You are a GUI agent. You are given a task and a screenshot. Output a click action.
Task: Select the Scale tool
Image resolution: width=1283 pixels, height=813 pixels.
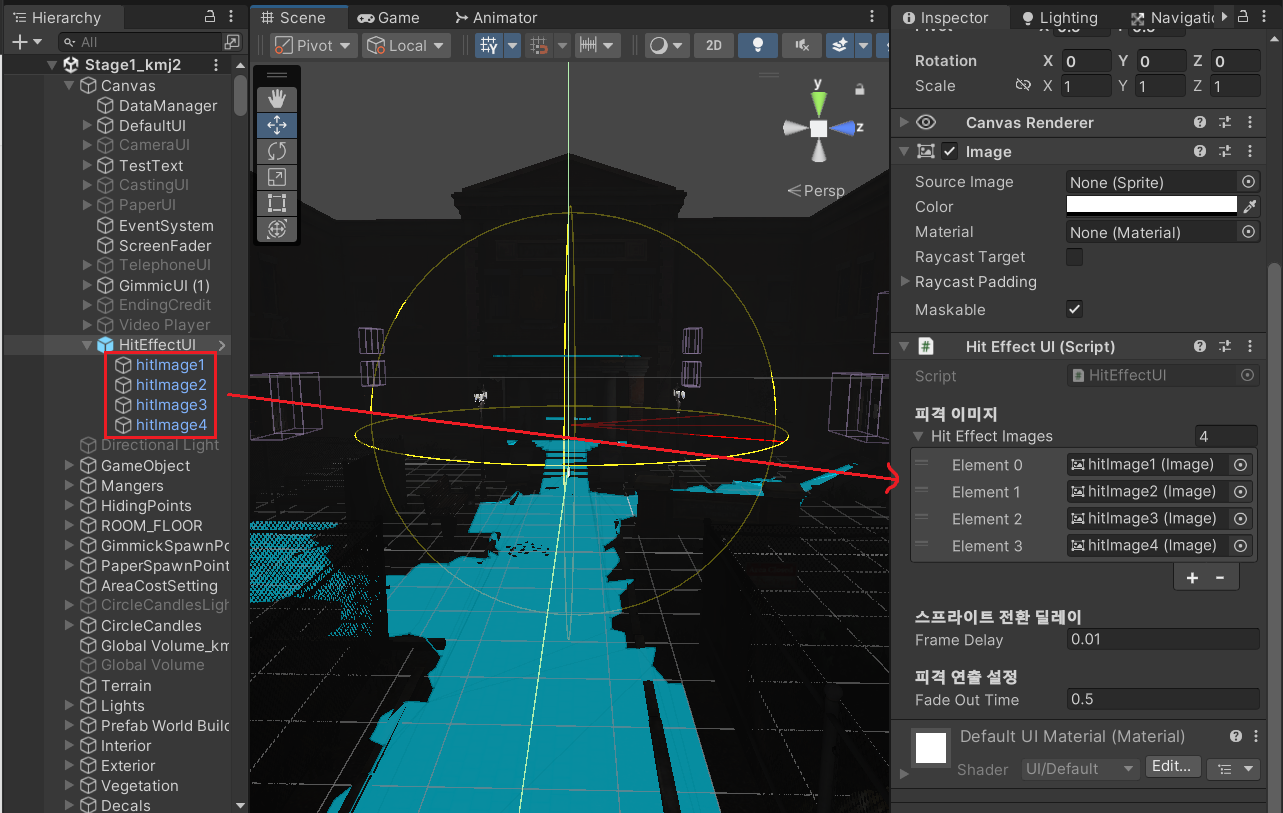pos(277,177)
